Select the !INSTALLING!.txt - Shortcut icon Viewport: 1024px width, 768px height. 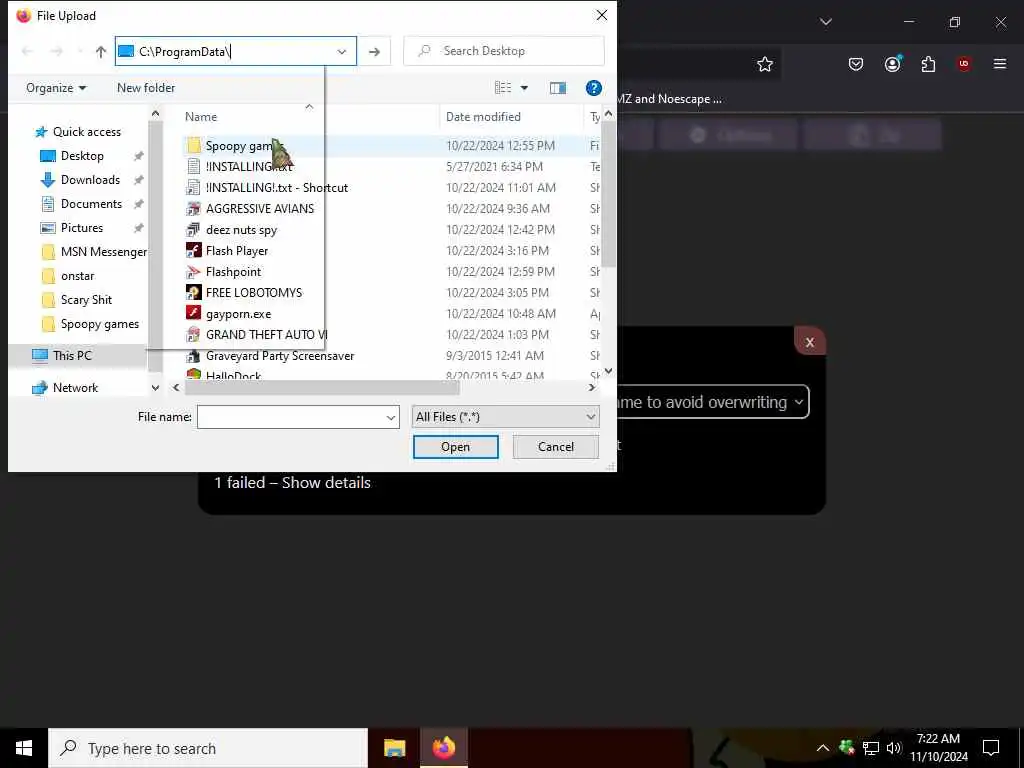tap(193, 187)
